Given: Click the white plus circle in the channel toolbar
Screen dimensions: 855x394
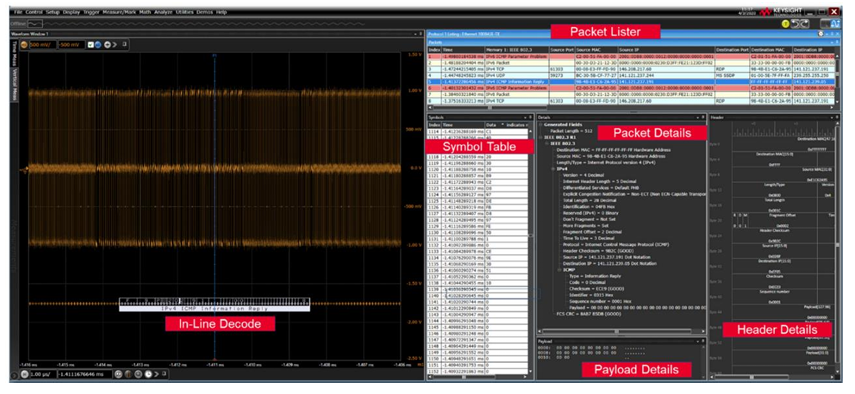Looking at the screenshot, I should coord(107,44).
